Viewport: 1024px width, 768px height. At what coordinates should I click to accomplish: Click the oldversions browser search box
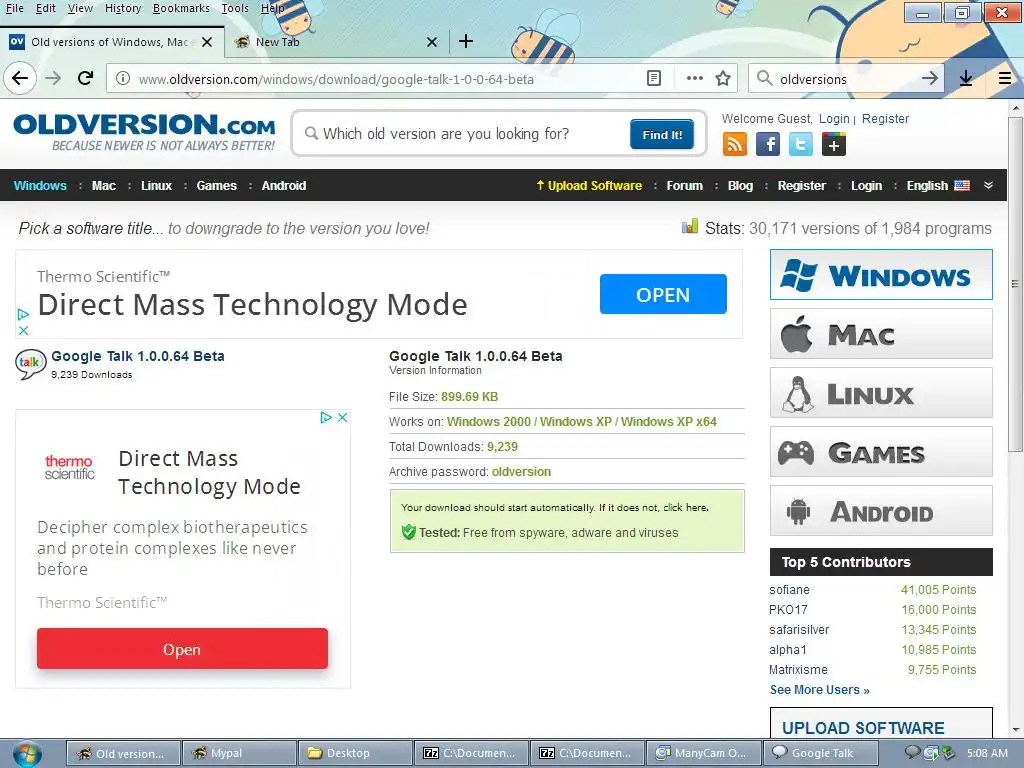846,79
